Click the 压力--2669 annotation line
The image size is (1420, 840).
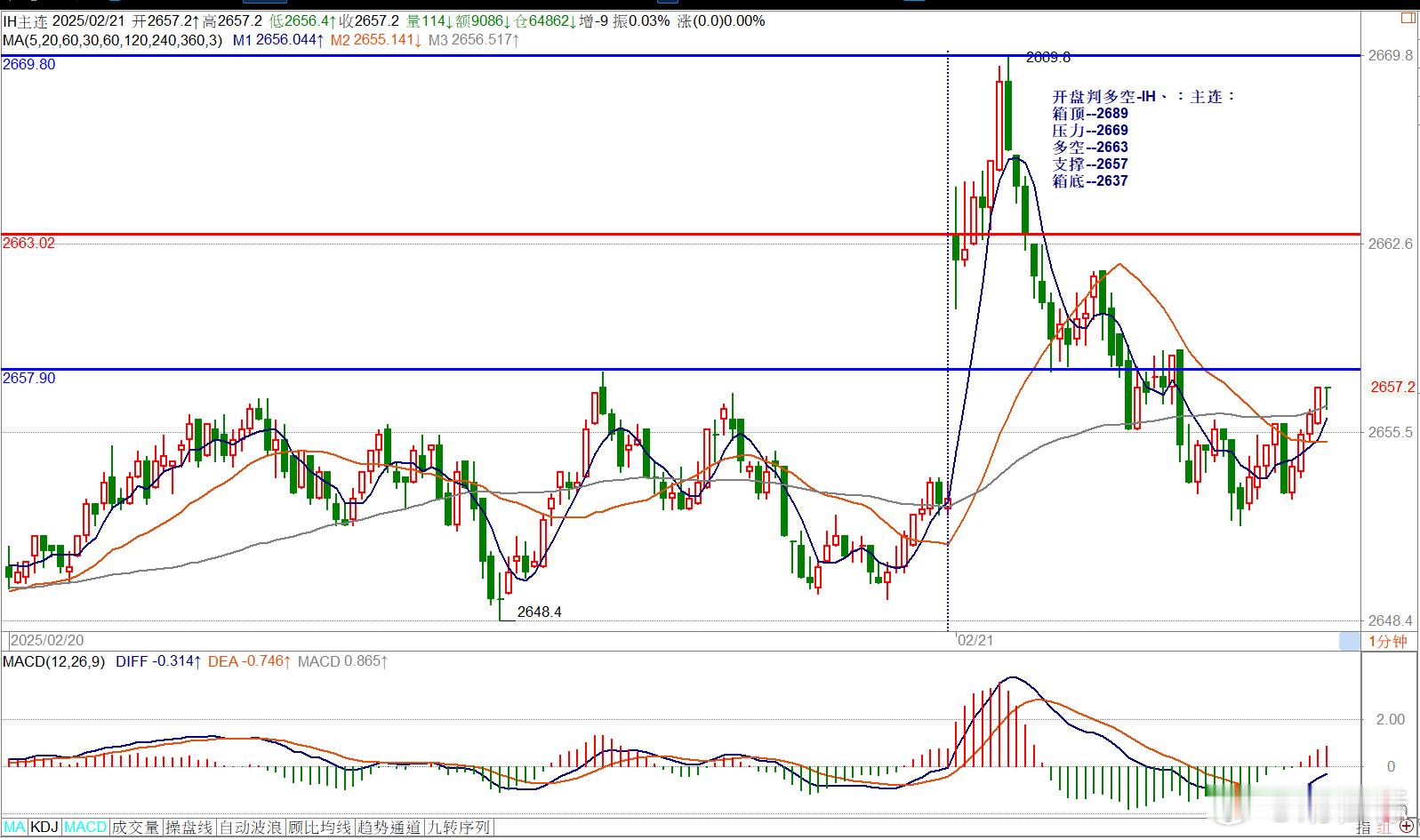click(x=1090, y=130)
